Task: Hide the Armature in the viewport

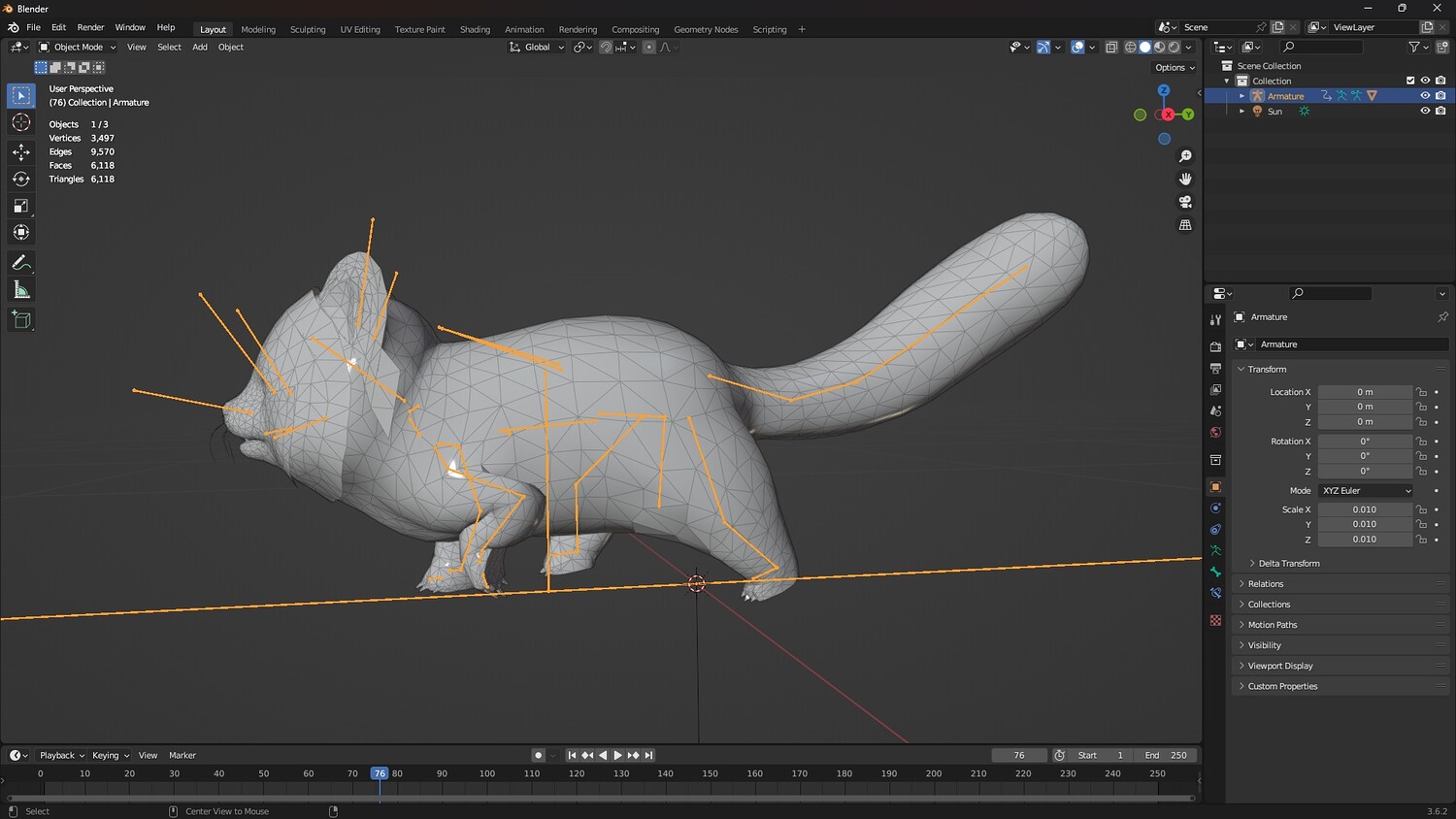Action: coord(1425,96)
